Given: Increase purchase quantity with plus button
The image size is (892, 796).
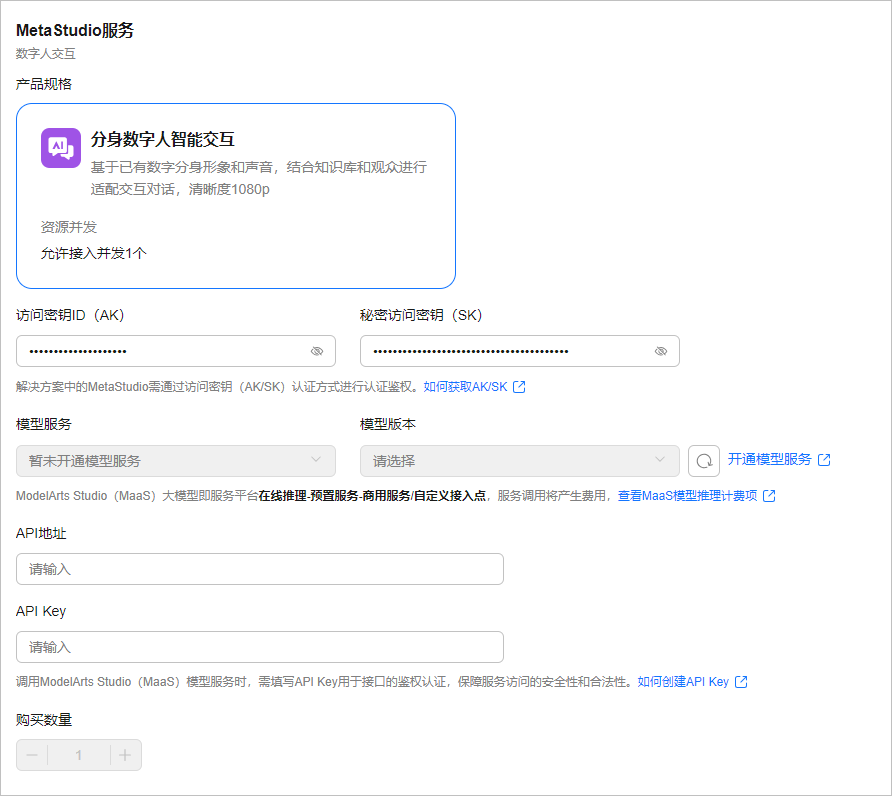Looking at the screenshot, I should [x=125, y=755].
